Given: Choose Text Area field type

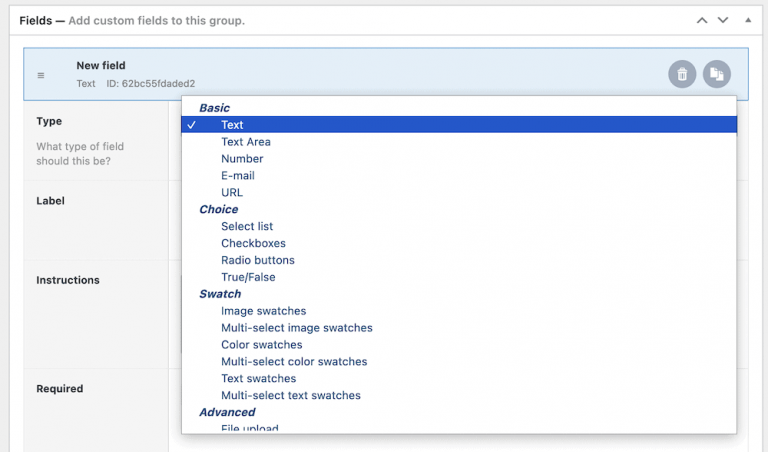Looking at the screenshot, I should coord(246,142).
